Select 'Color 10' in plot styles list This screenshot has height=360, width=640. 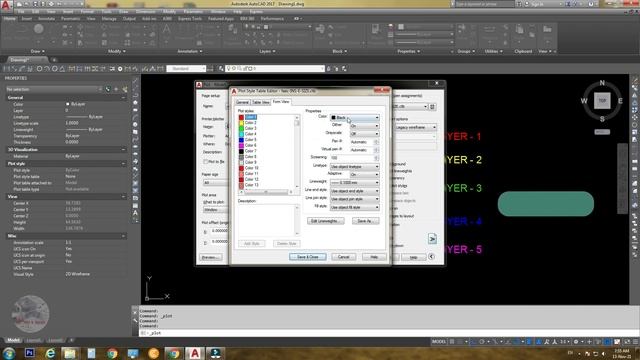pos(251,168)
